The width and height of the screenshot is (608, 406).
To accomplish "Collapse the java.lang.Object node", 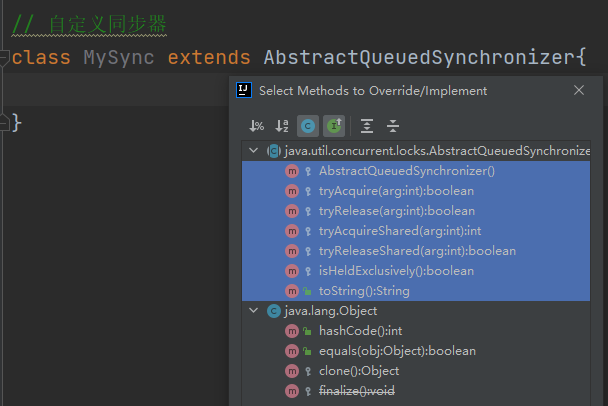I will [254, 311].
